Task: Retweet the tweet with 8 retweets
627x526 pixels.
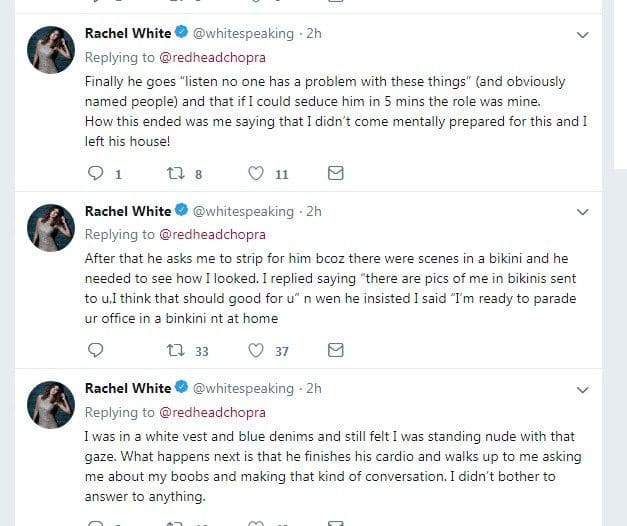Action: point(175,174)
